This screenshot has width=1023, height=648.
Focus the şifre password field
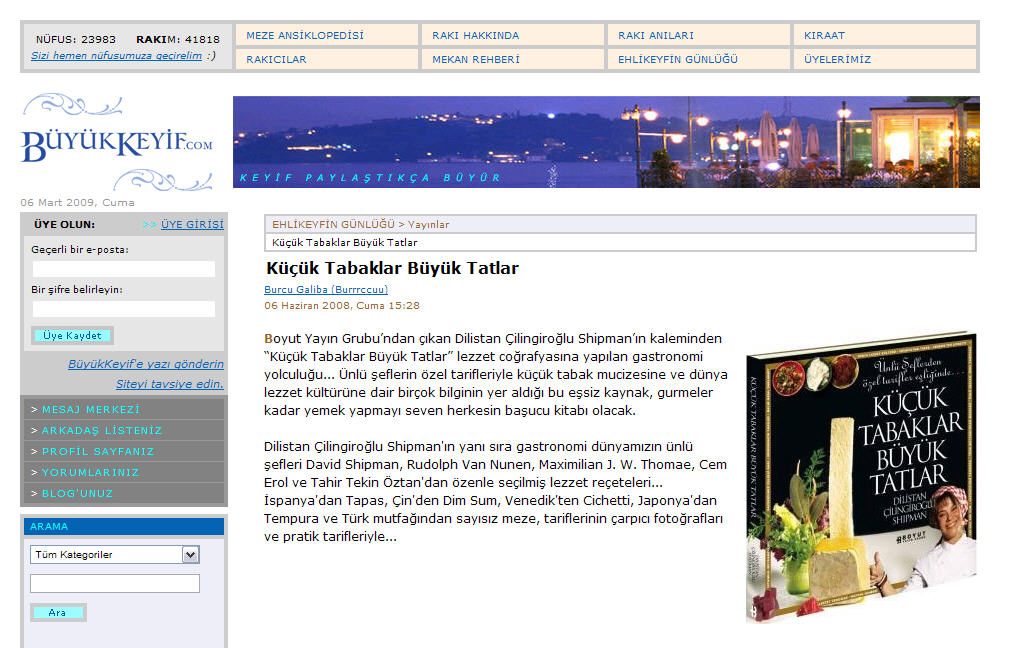click(x=123, y=309)
